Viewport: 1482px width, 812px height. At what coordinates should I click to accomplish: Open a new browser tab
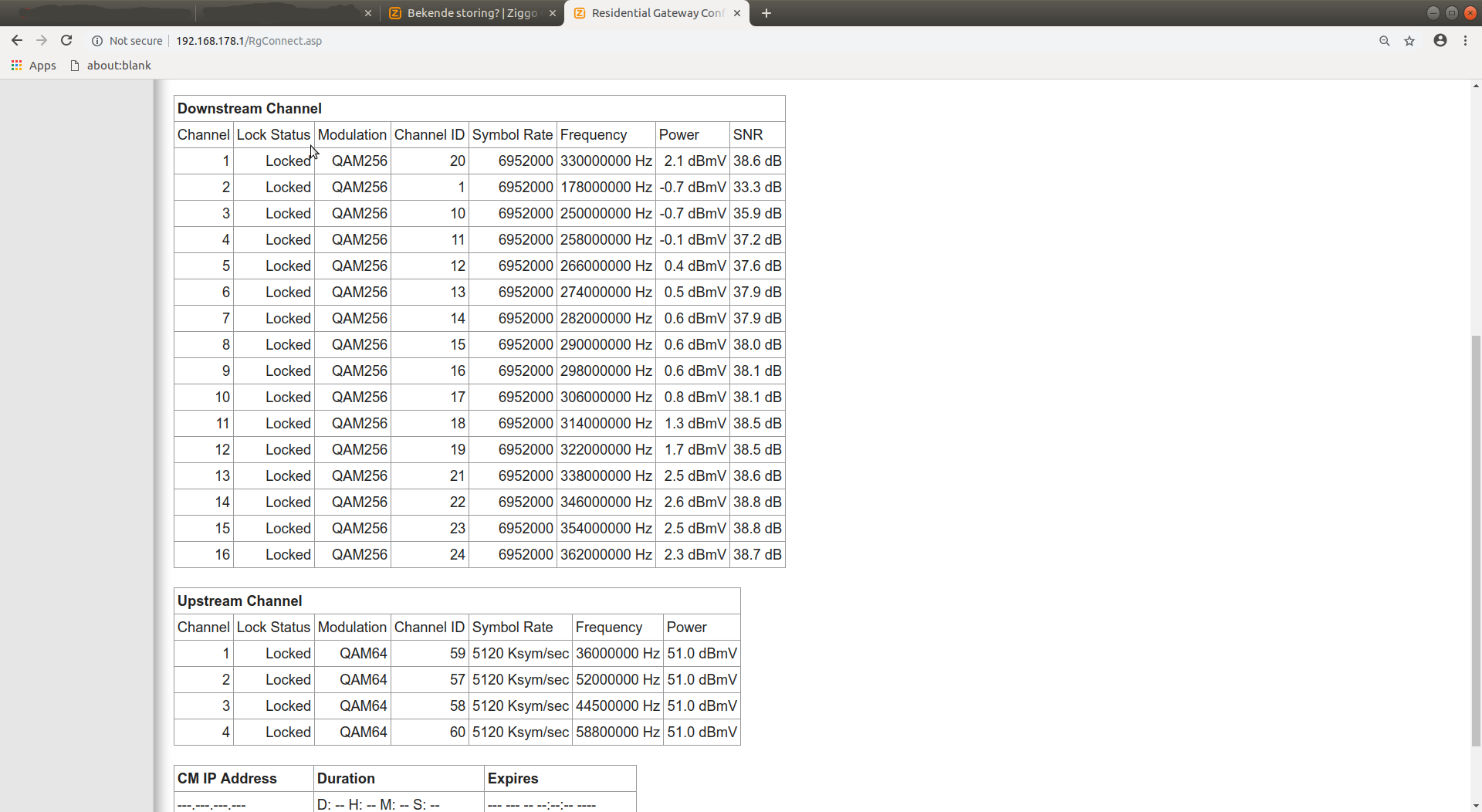click(766, 13)
